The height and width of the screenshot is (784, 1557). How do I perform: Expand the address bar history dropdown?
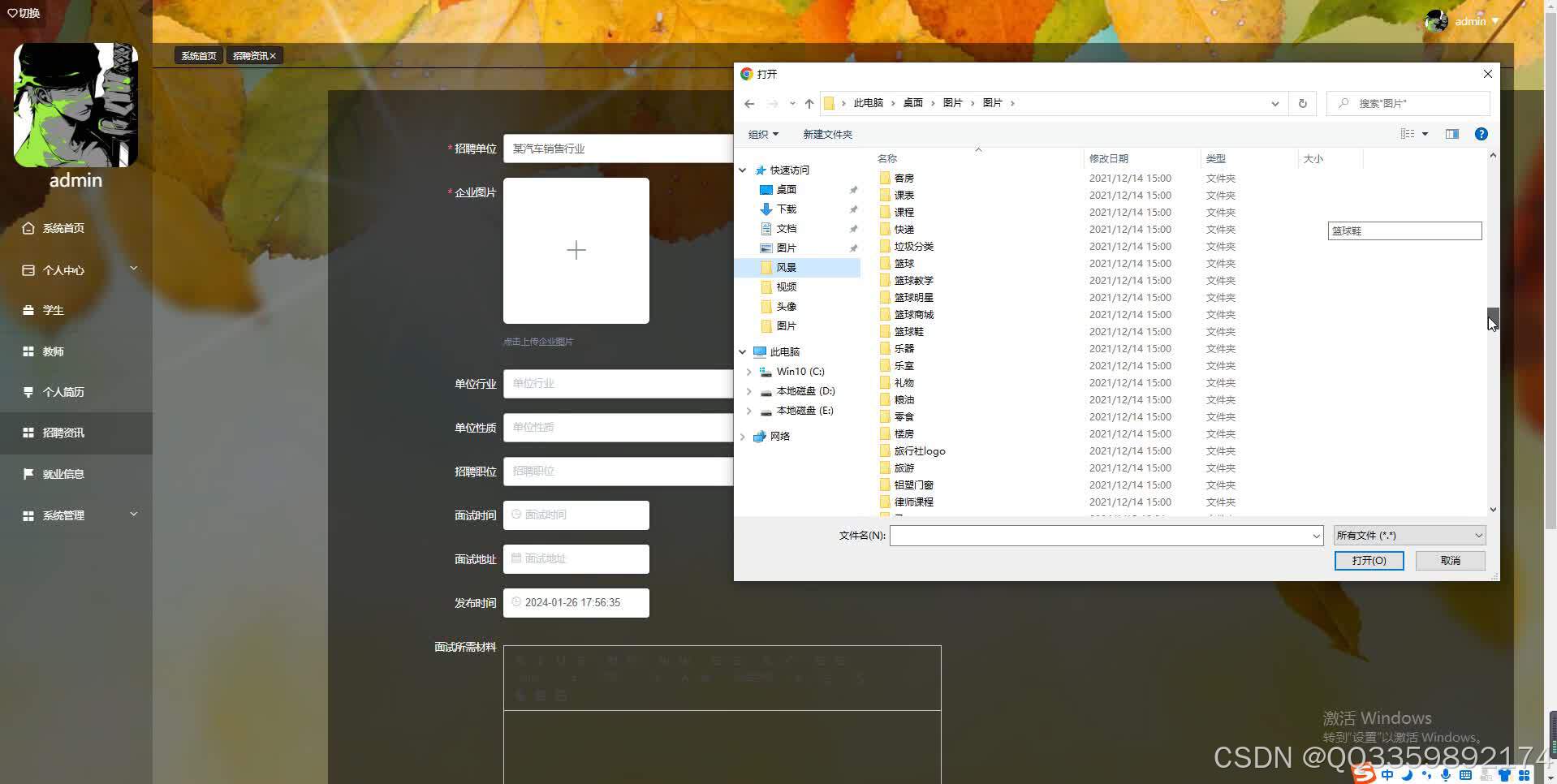tap(1275, 103)
